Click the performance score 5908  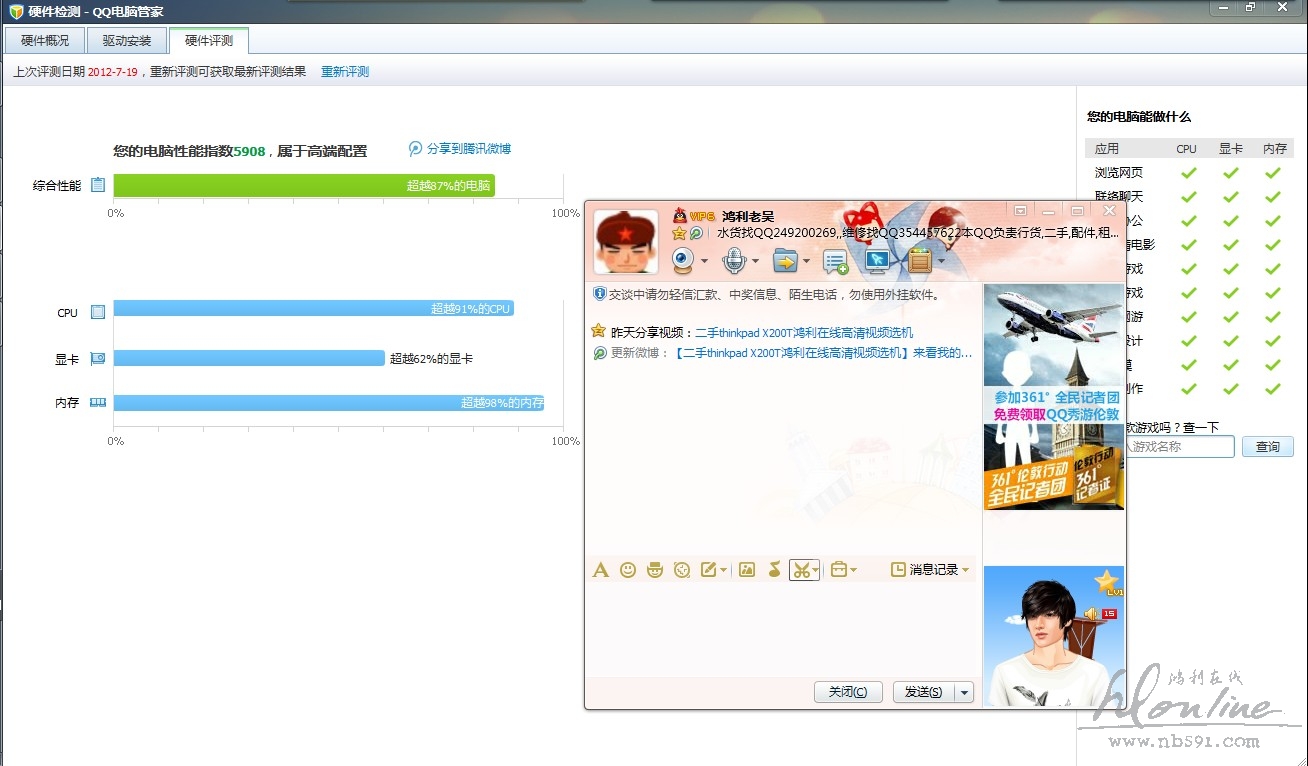tap(249, 151)
